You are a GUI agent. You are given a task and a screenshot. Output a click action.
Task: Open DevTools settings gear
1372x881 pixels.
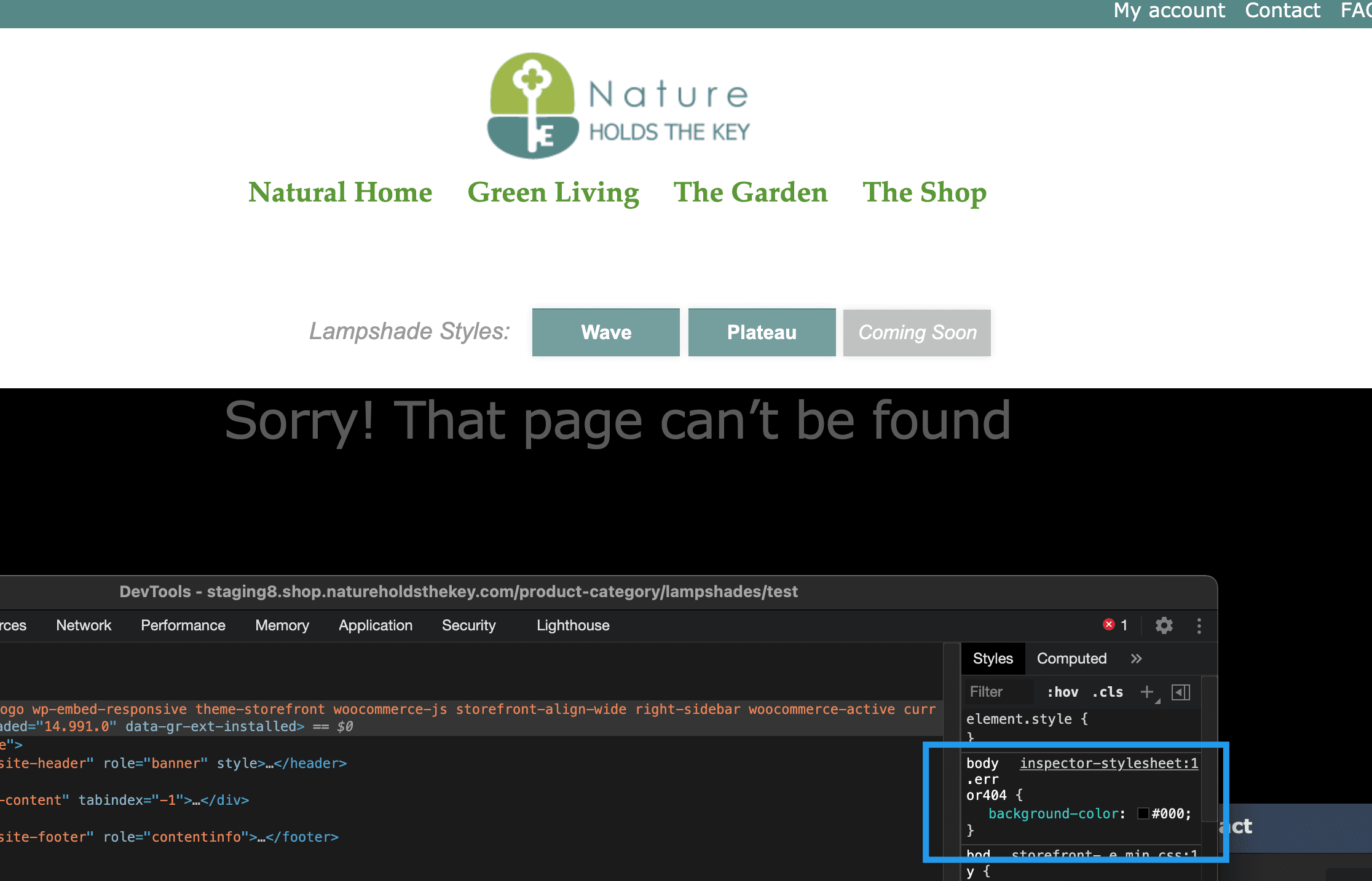tap(1164, 625)
